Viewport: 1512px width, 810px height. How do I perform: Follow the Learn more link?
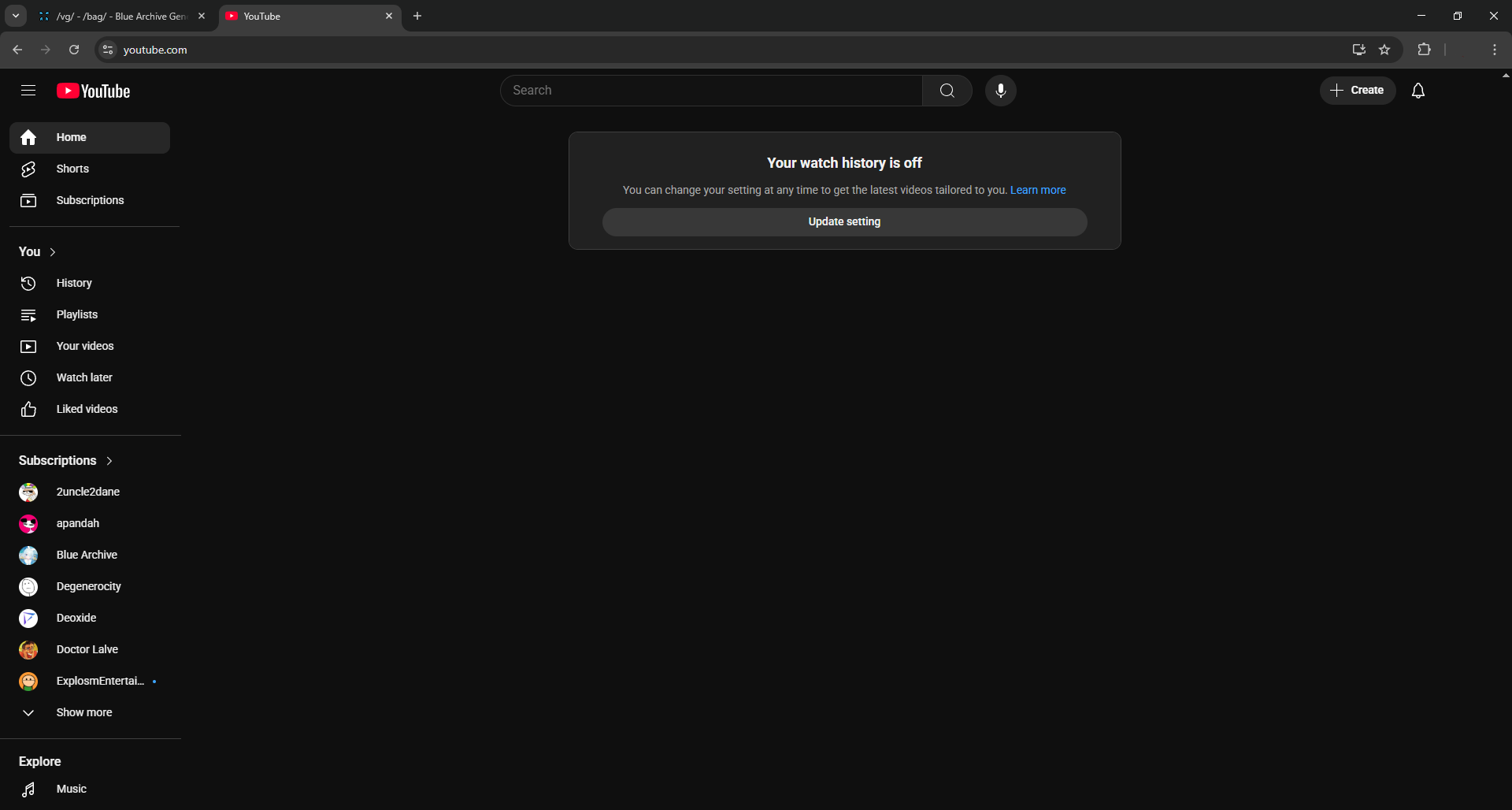1038,191
